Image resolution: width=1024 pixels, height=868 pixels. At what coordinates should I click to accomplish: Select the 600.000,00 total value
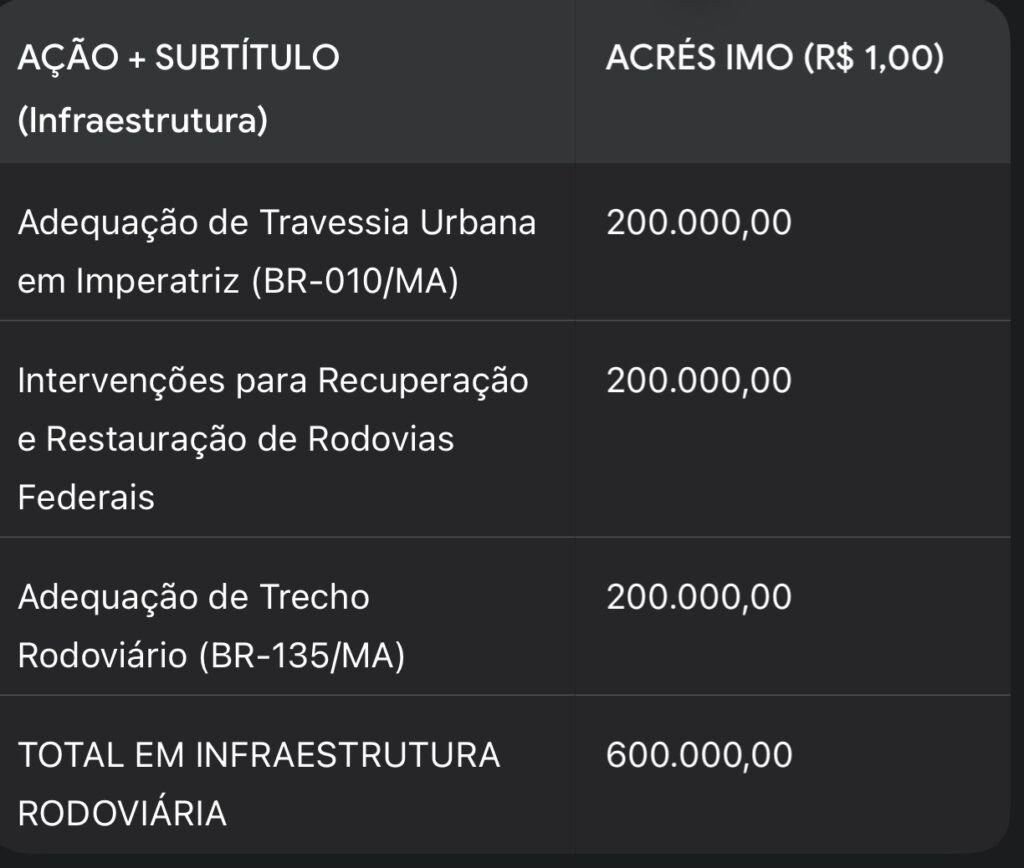click(698, 754)
